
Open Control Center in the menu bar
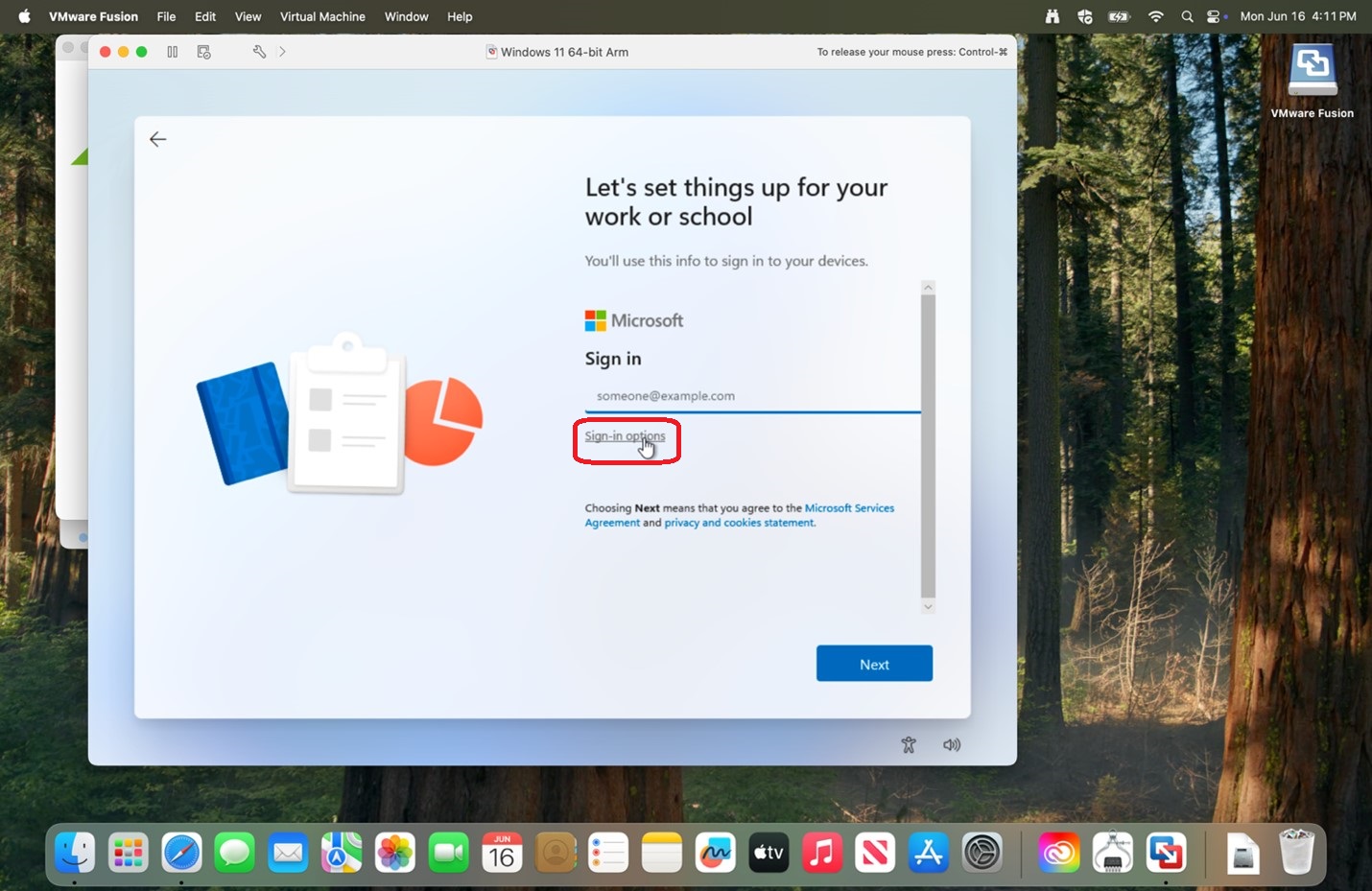coord(1215,16)
